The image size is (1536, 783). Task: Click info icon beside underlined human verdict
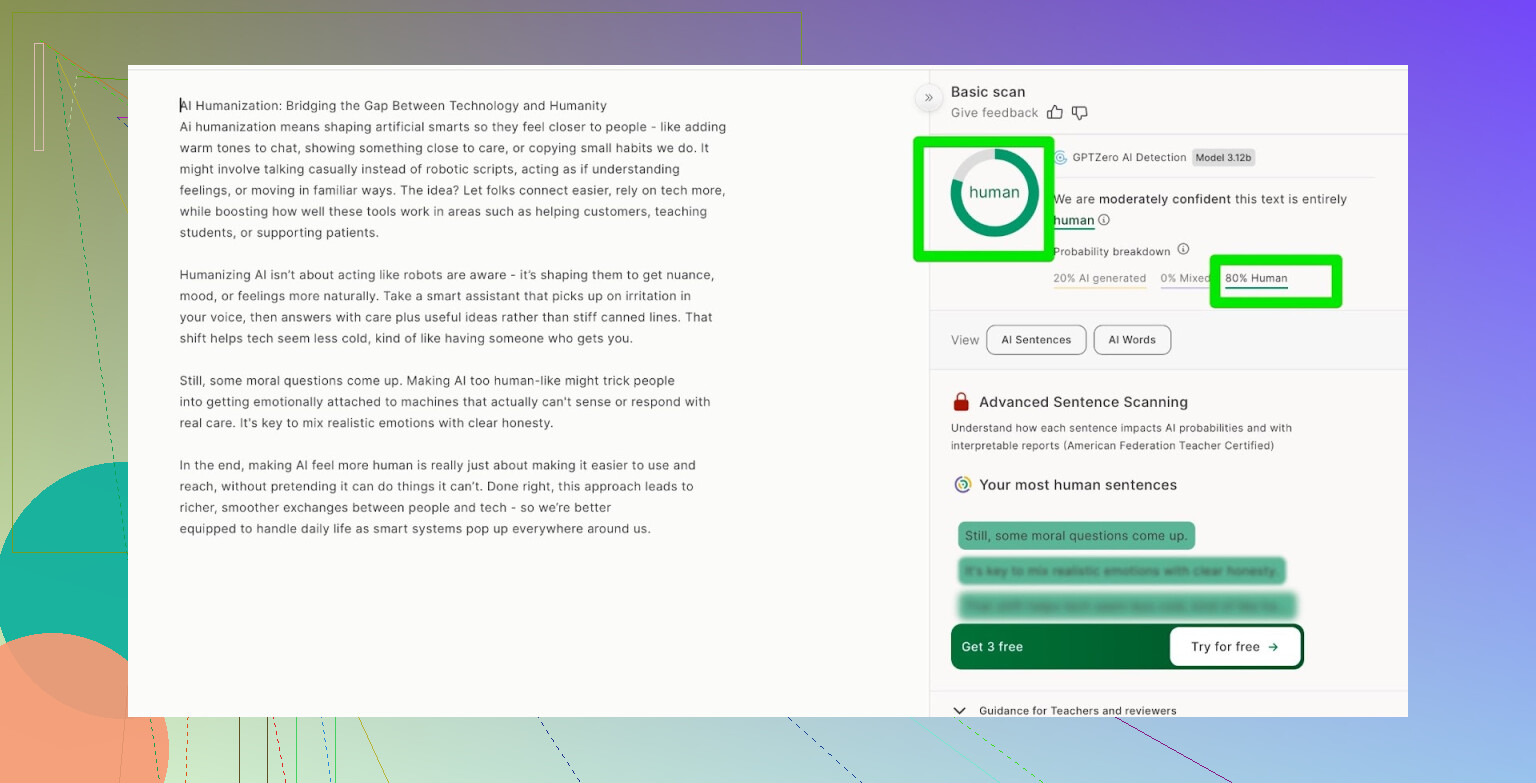[x=1104, y=221]
